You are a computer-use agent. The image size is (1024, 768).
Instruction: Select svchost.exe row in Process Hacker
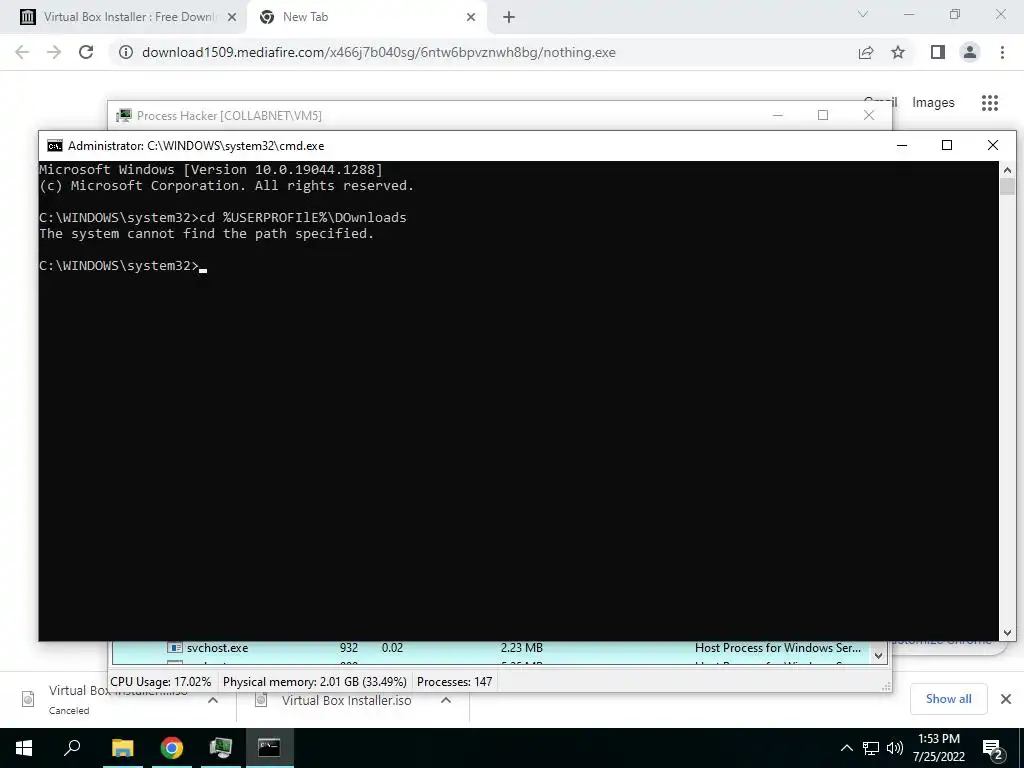tap(492, 648)
